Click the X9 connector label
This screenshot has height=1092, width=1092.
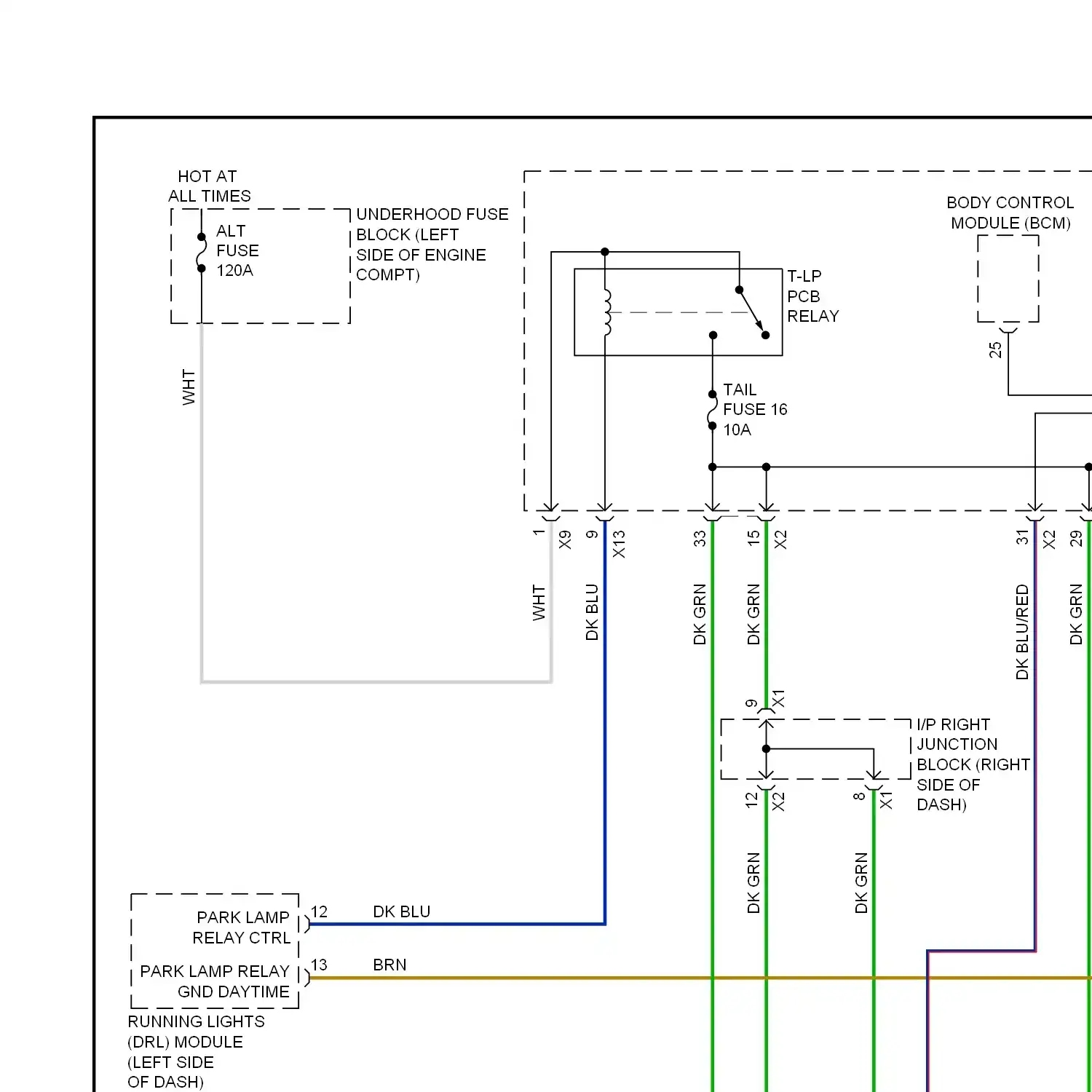point(565,539)
